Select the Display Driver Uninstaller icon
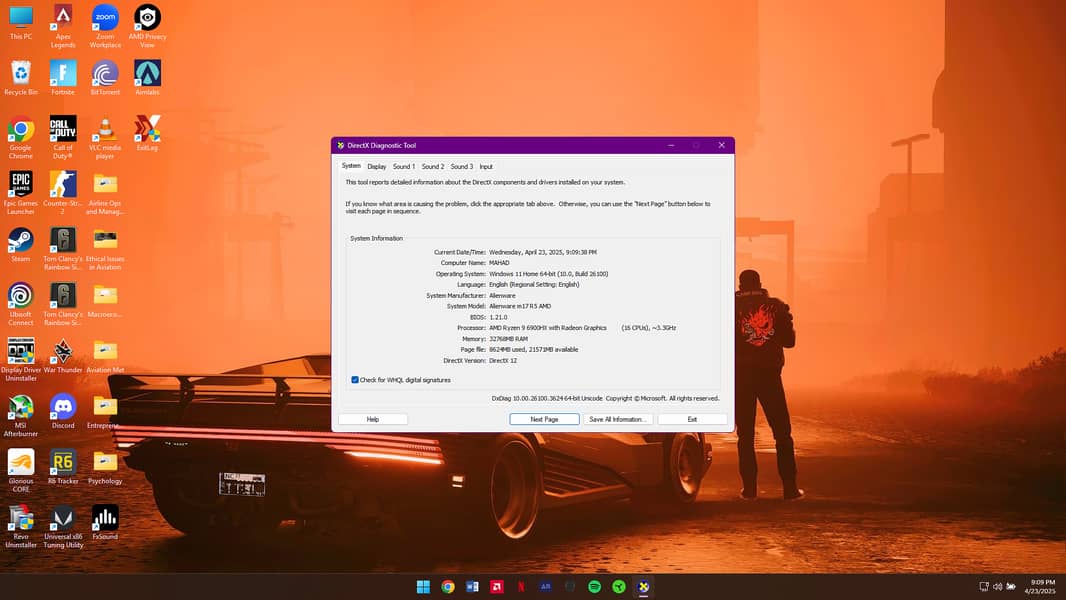This screenshot has height=600, width=1066. point(21,359)
